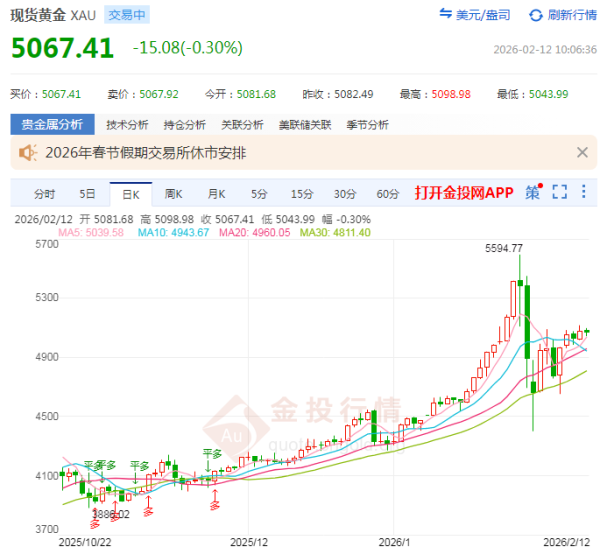Image resolution: width=600 pixels, height=547 pixels.
Task: Open 2026年春节假期交易所休市安排 notice
Action: (x=145, y=153)
